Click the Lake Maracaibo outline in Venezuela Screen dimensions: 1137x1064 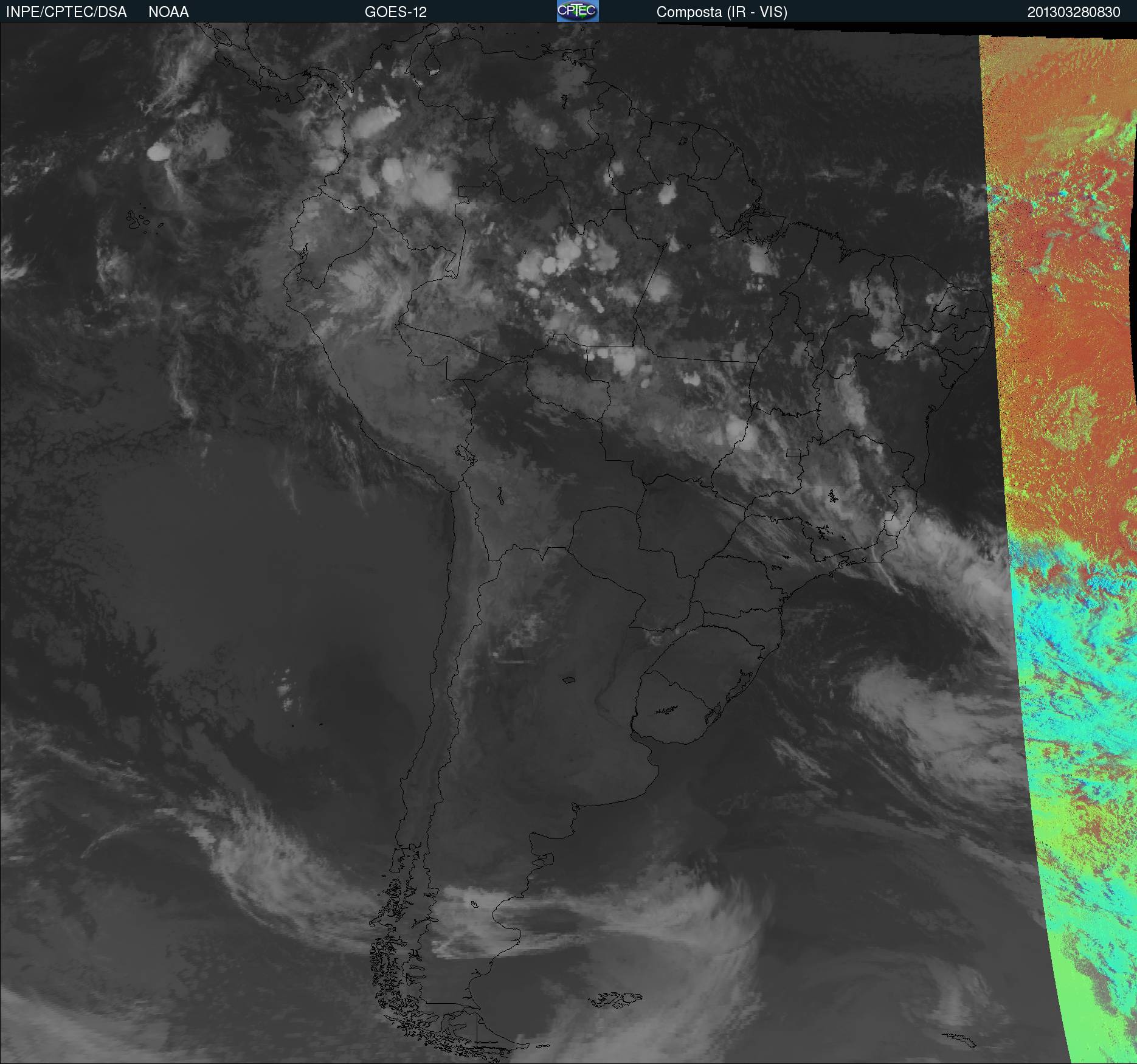click(x=431, y=65)
